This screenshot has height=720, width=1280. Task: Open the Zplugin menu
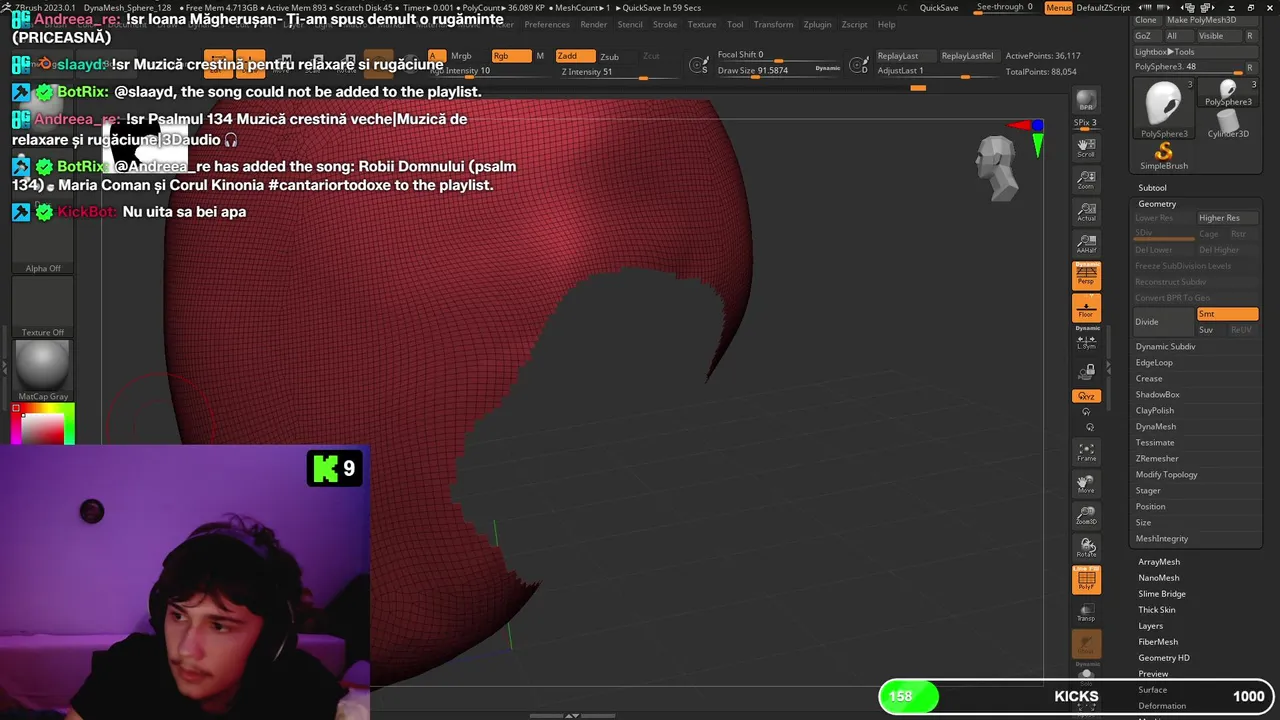817,24
